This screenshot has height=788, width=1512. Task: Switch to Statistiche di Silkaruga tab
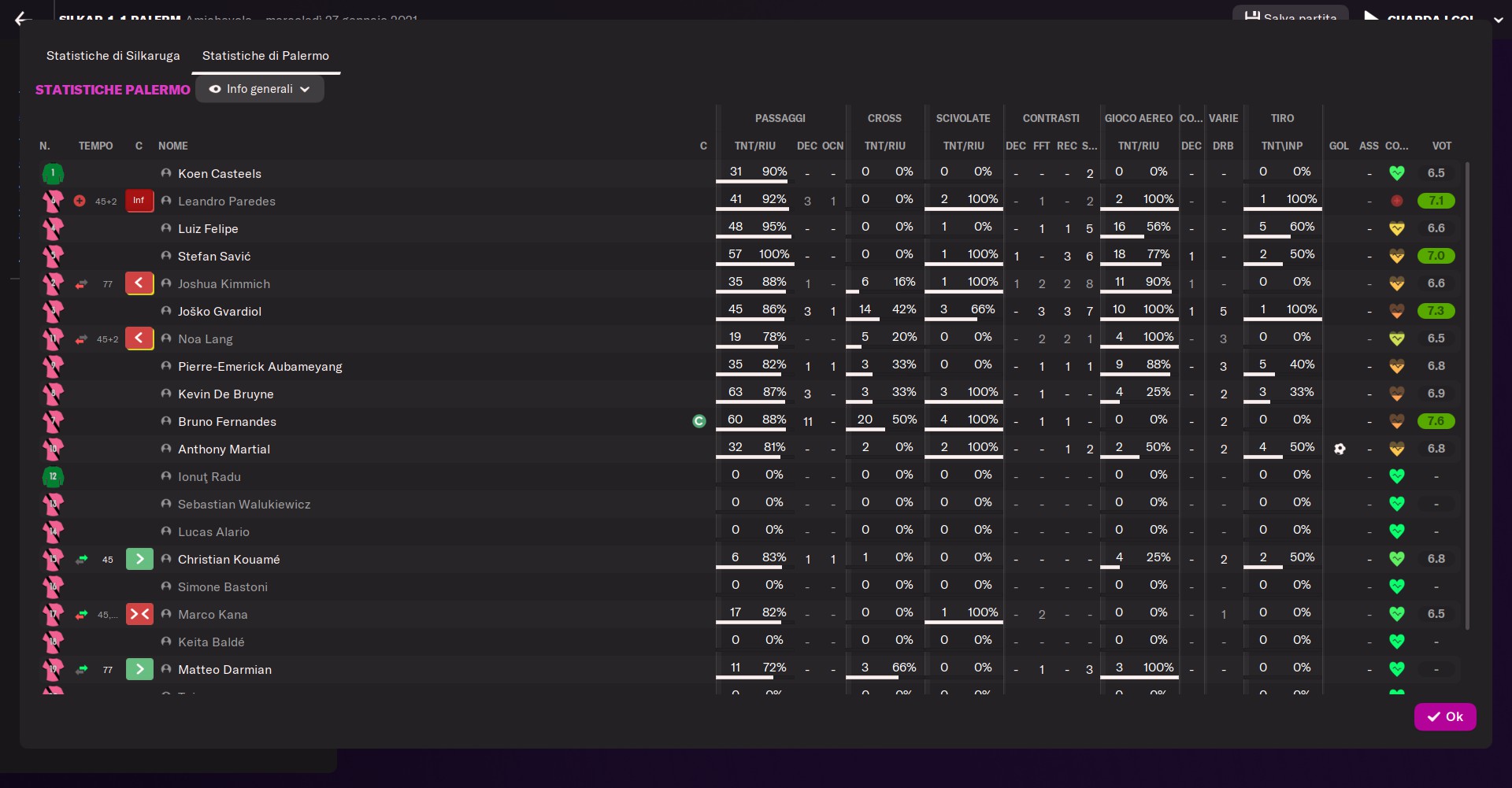point(113,56)
